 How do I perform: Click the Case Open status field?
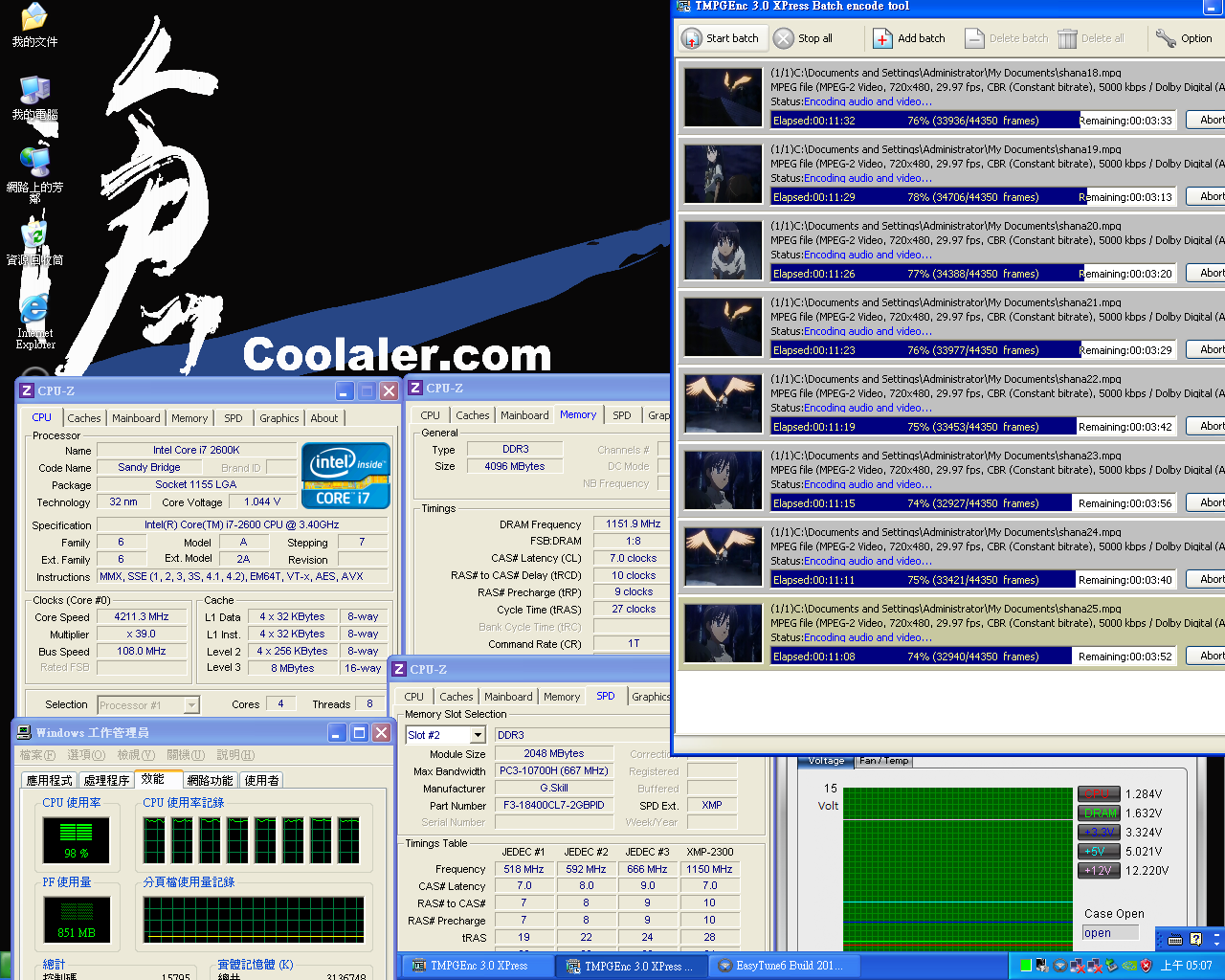point(1110,933)
